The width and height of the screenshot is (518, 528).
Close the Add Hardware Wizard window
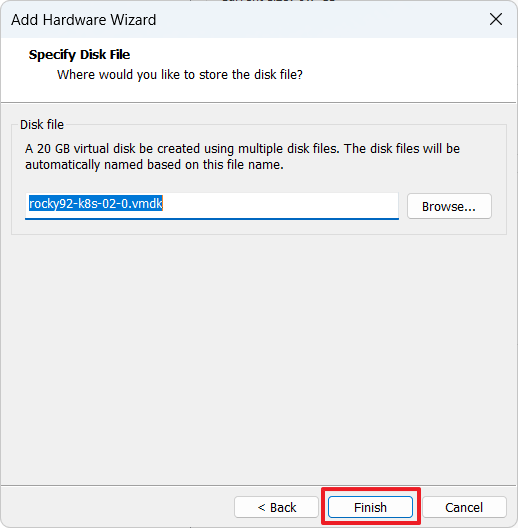point(496,19)
